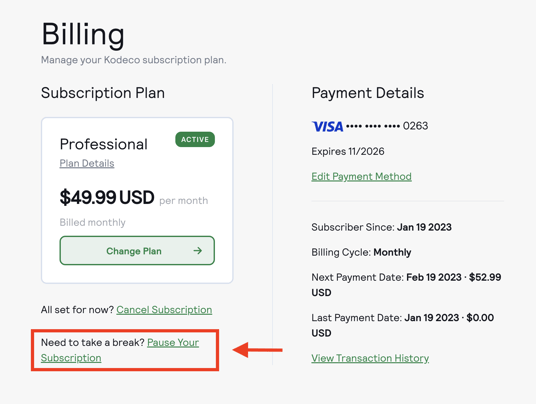Viewport: 536px width, 404px height.
Task: Click the Next Payment Date line
Action: coord(406,285)
